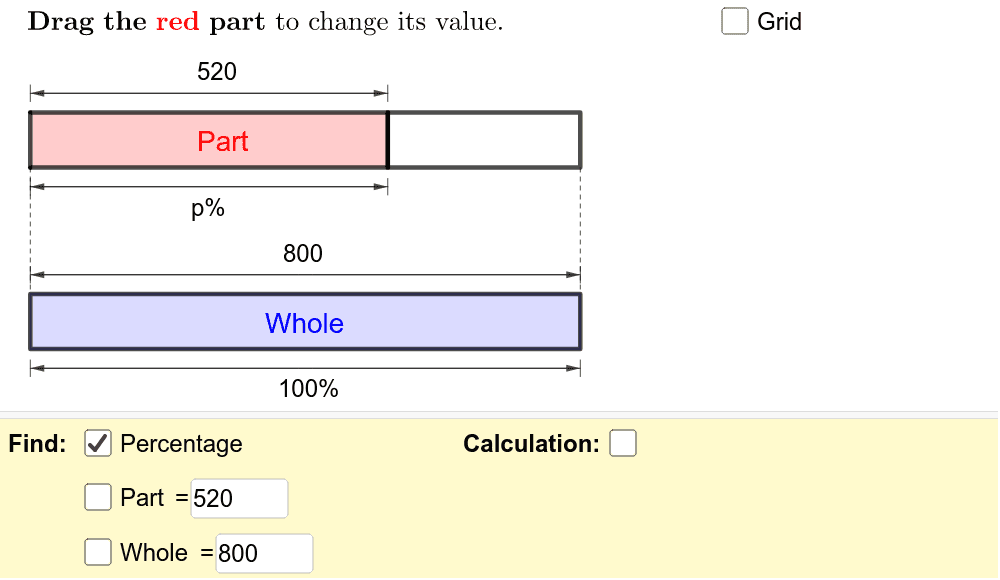Click the Part value input field
The width and height of the screenshot is (1000, 580).
coord(239,498)
